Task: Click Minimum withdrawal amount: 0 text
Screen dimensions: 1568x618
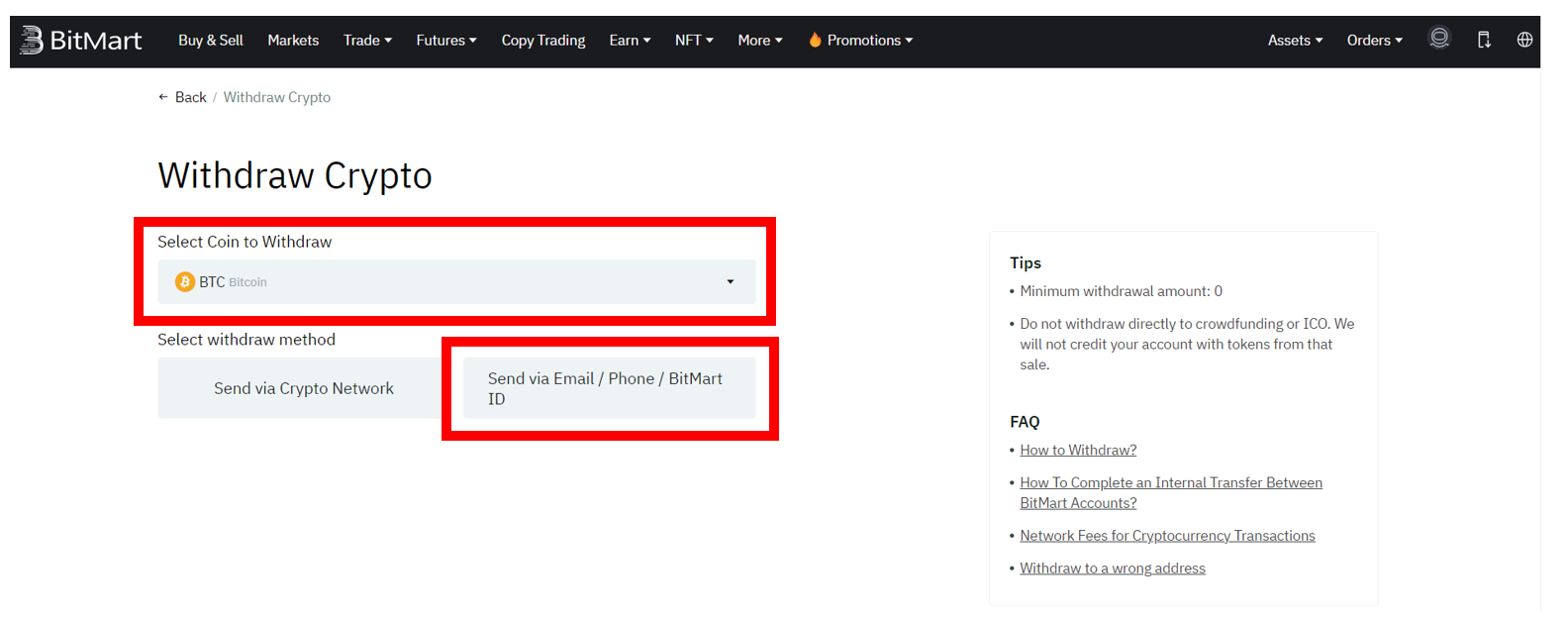Action: 1121,291
